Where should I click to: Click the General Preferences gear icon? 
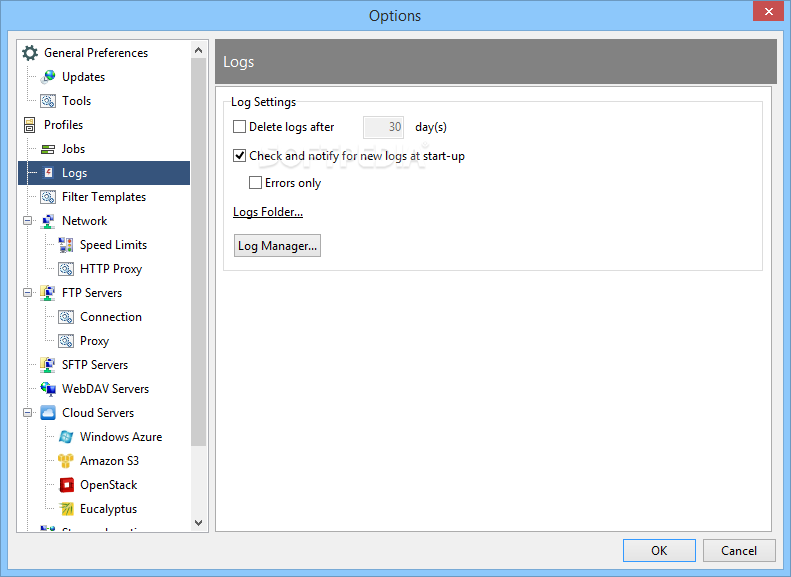click(x=30, y=53)
